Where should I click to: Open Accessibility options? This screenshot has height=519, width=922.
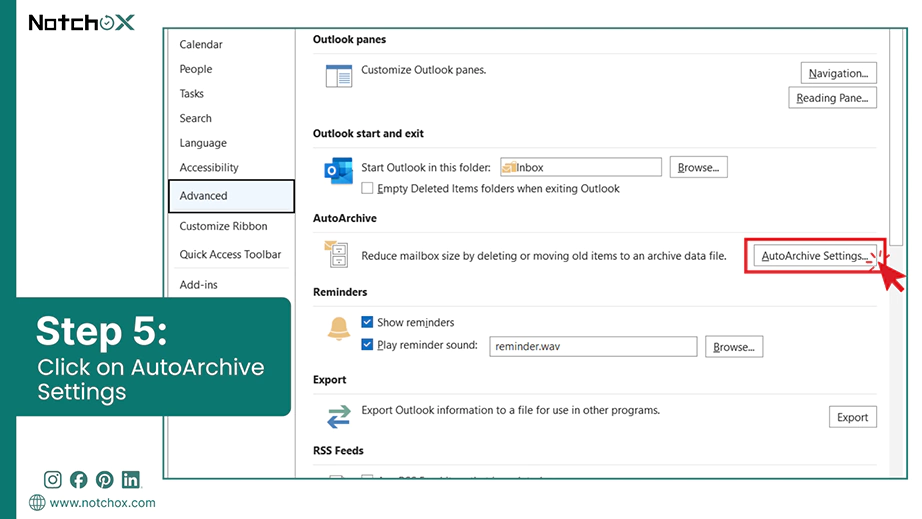pos(209,168)
